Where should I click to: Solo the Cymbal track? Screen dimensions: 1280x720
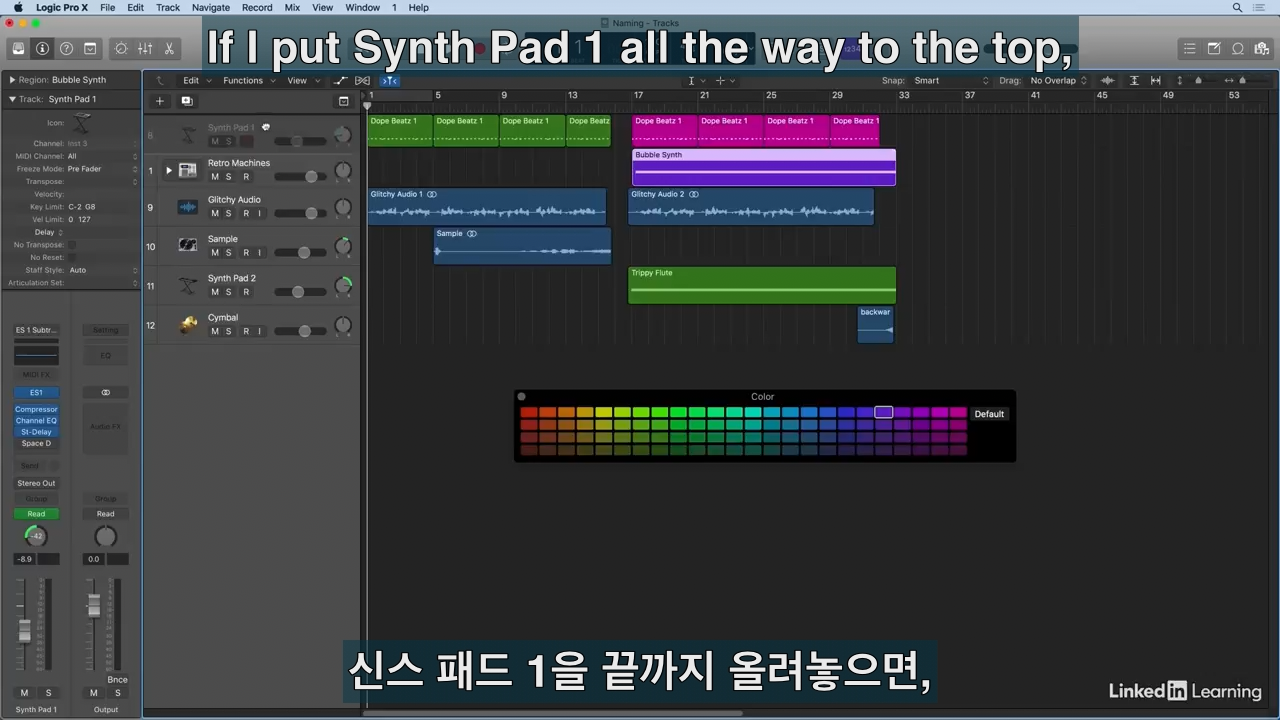point(229,332)
